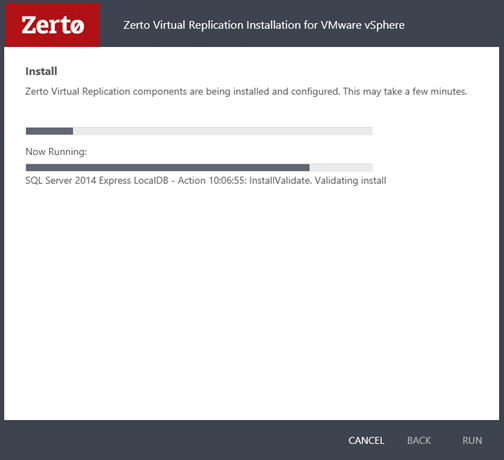Click the Validating install status text
The image size is (504, 460).
(x=350, y=180)
